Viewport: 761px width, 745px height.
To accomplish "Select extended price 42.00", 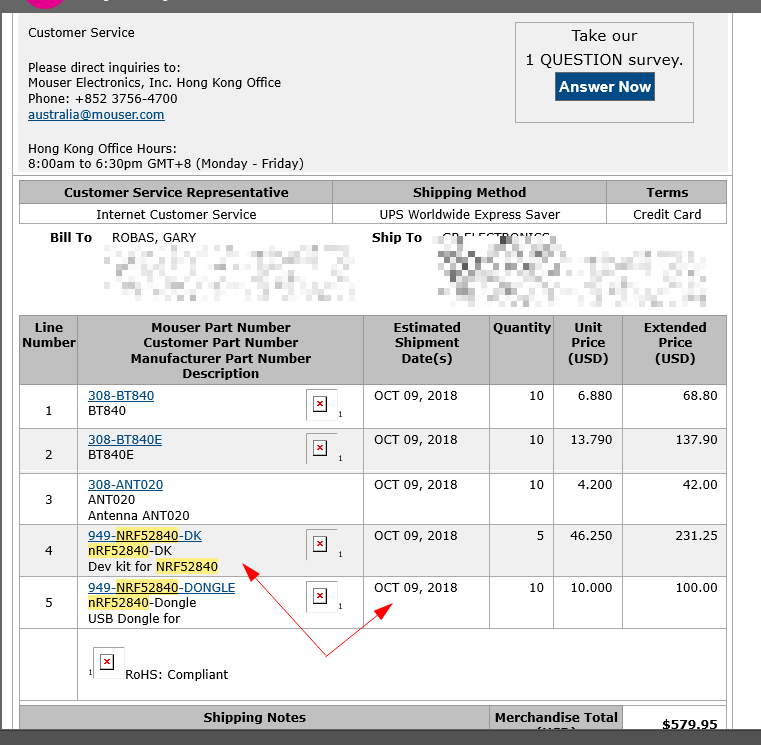I will point(700,485).
